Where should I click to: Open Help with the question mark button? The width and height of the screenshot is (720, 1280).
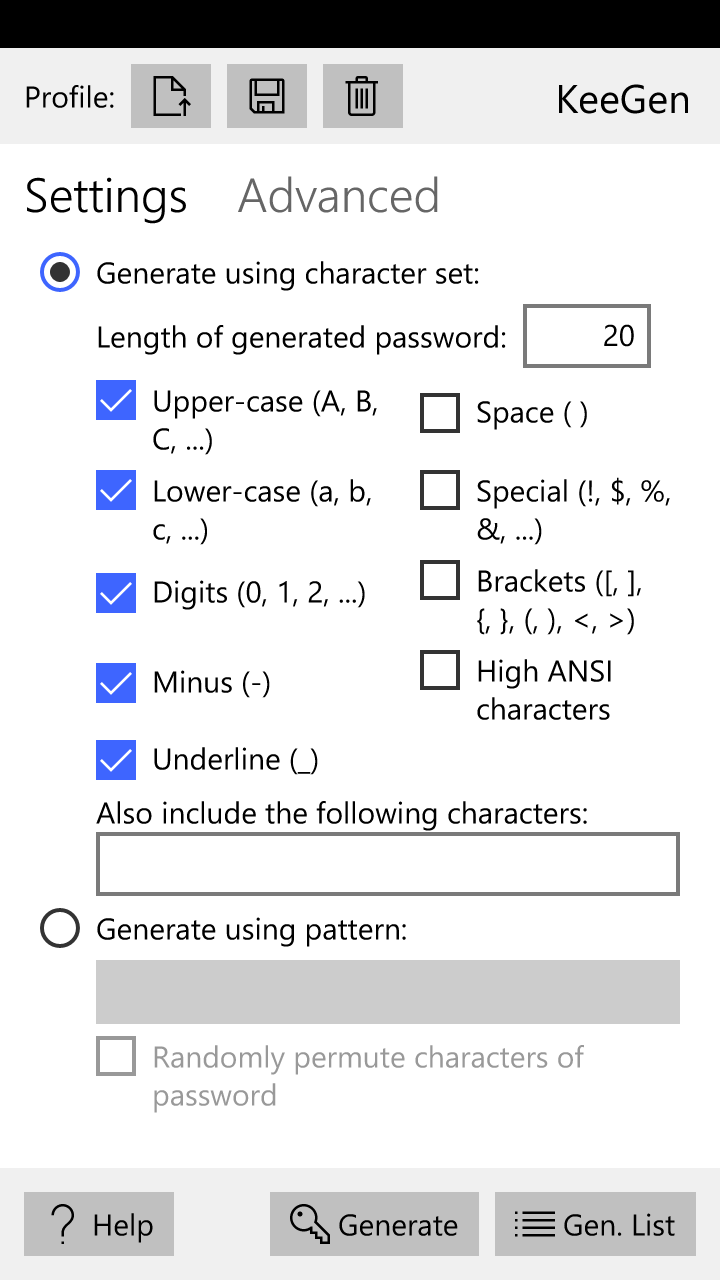[99, 1224]
